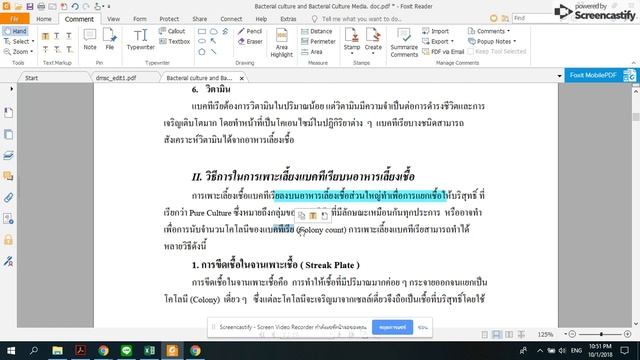Select the Hand tool
This screenshot has width=640, height=360.
[15, 31]
